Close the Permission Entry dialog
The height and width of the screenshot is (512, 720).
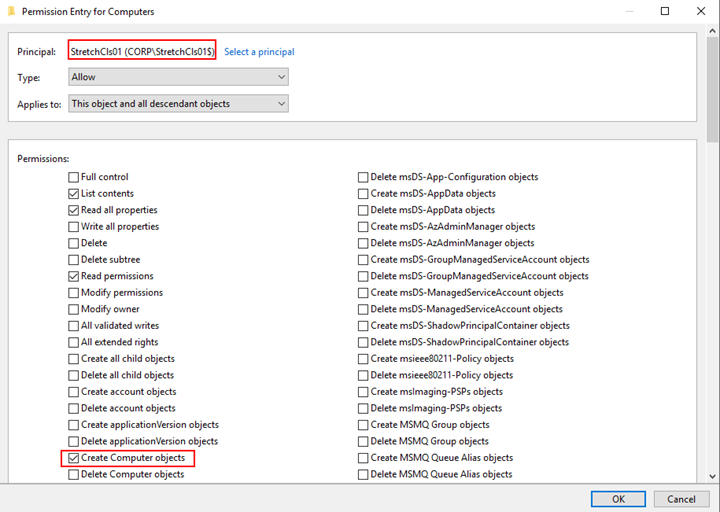pos(701,11)
